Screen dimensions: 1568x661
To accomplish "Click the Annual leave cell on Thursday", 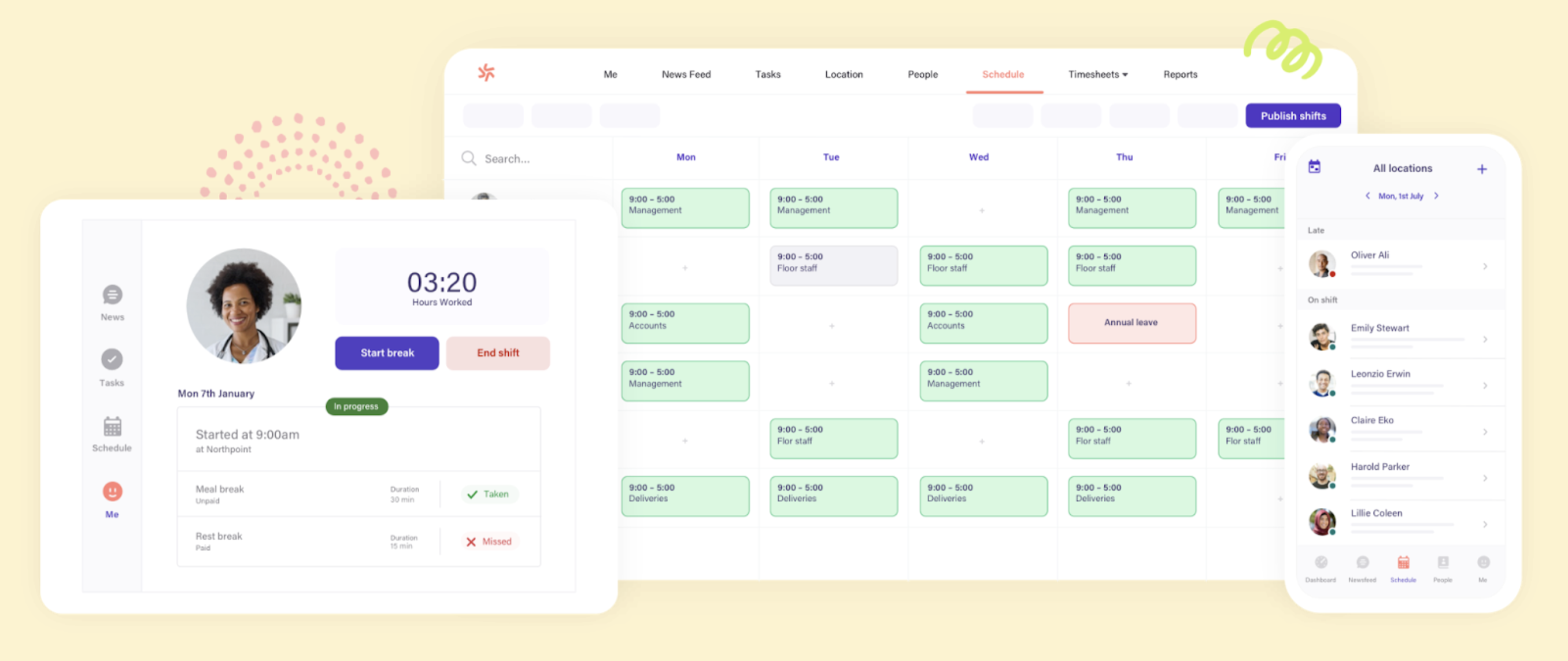I will pos(1131,322).
